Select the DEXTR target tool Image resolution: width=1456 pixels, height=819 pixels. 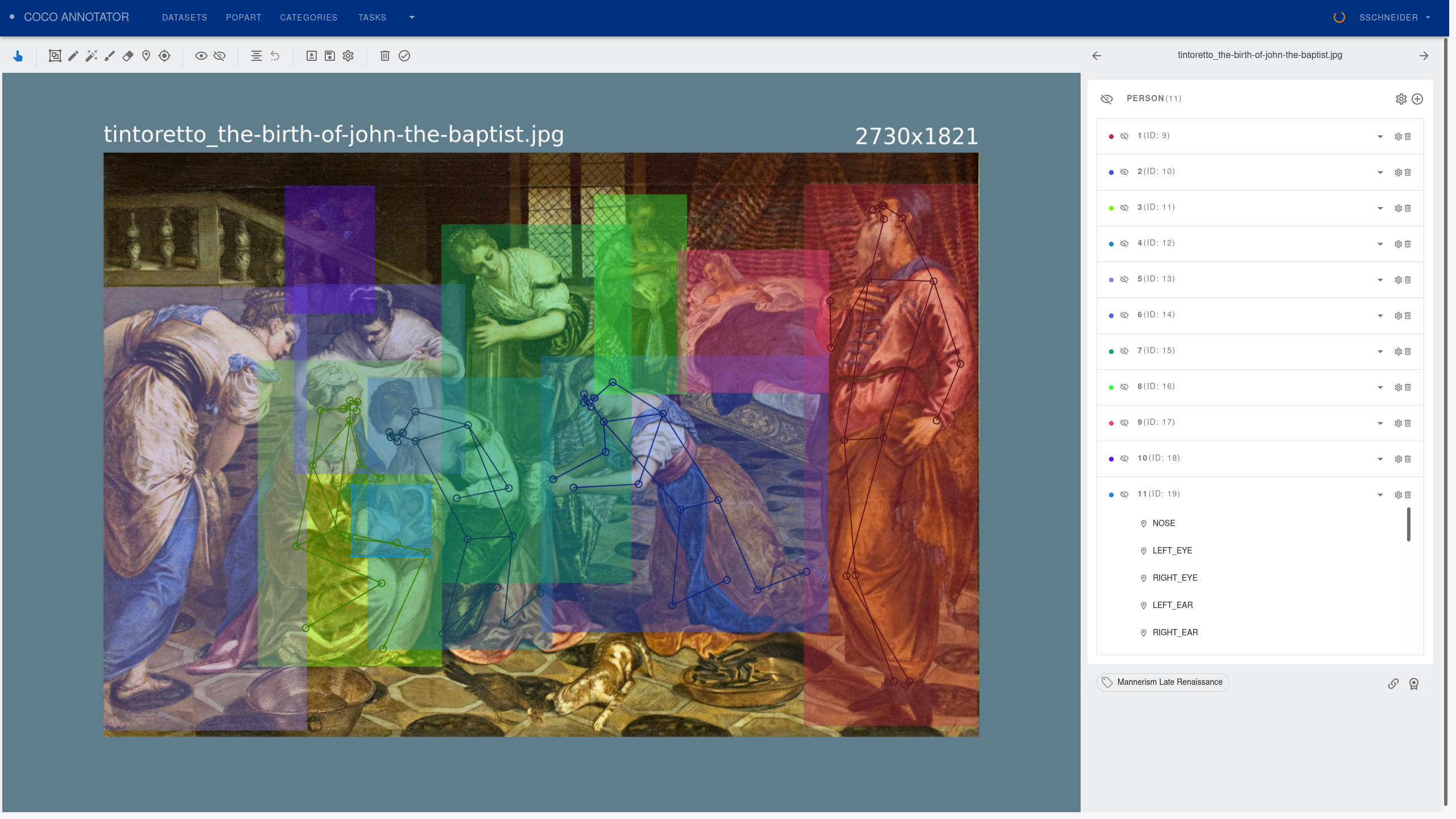point(164,56)
